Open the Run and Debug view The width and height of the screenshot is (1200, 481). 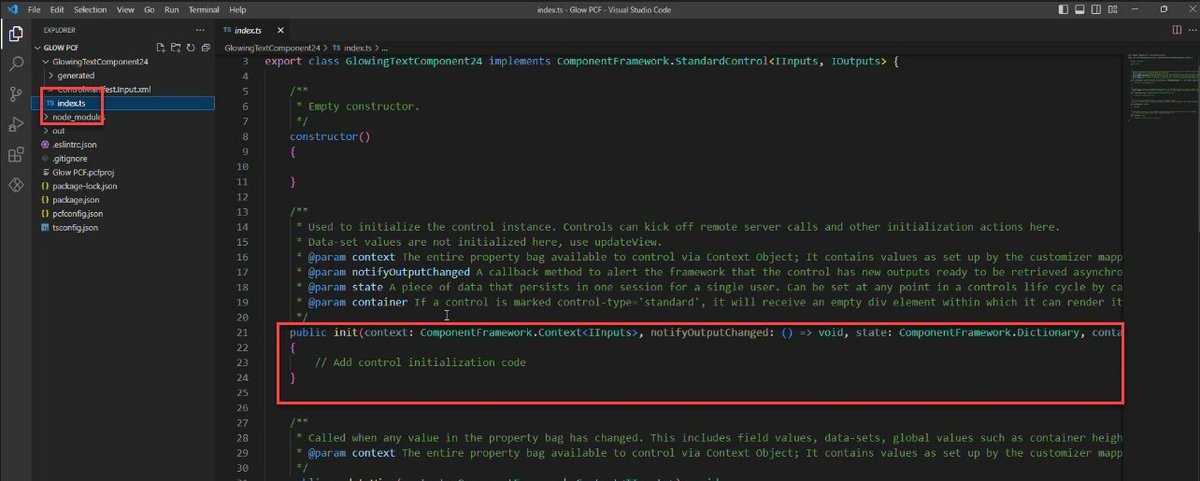15,124
